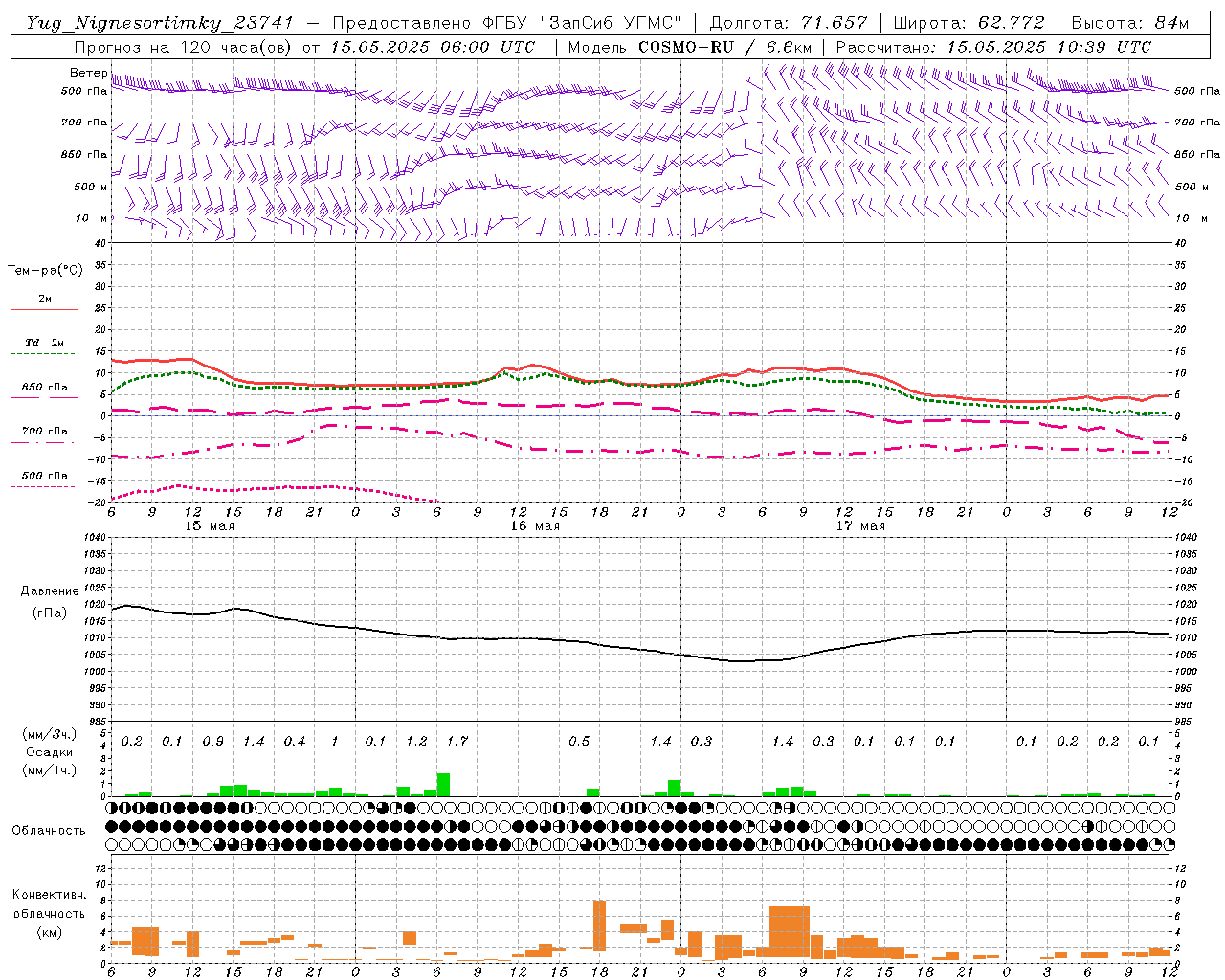Click the 'Давление' pressure panel label
This screenshot has width=1225, height=980.
click(x=50, y=591)
